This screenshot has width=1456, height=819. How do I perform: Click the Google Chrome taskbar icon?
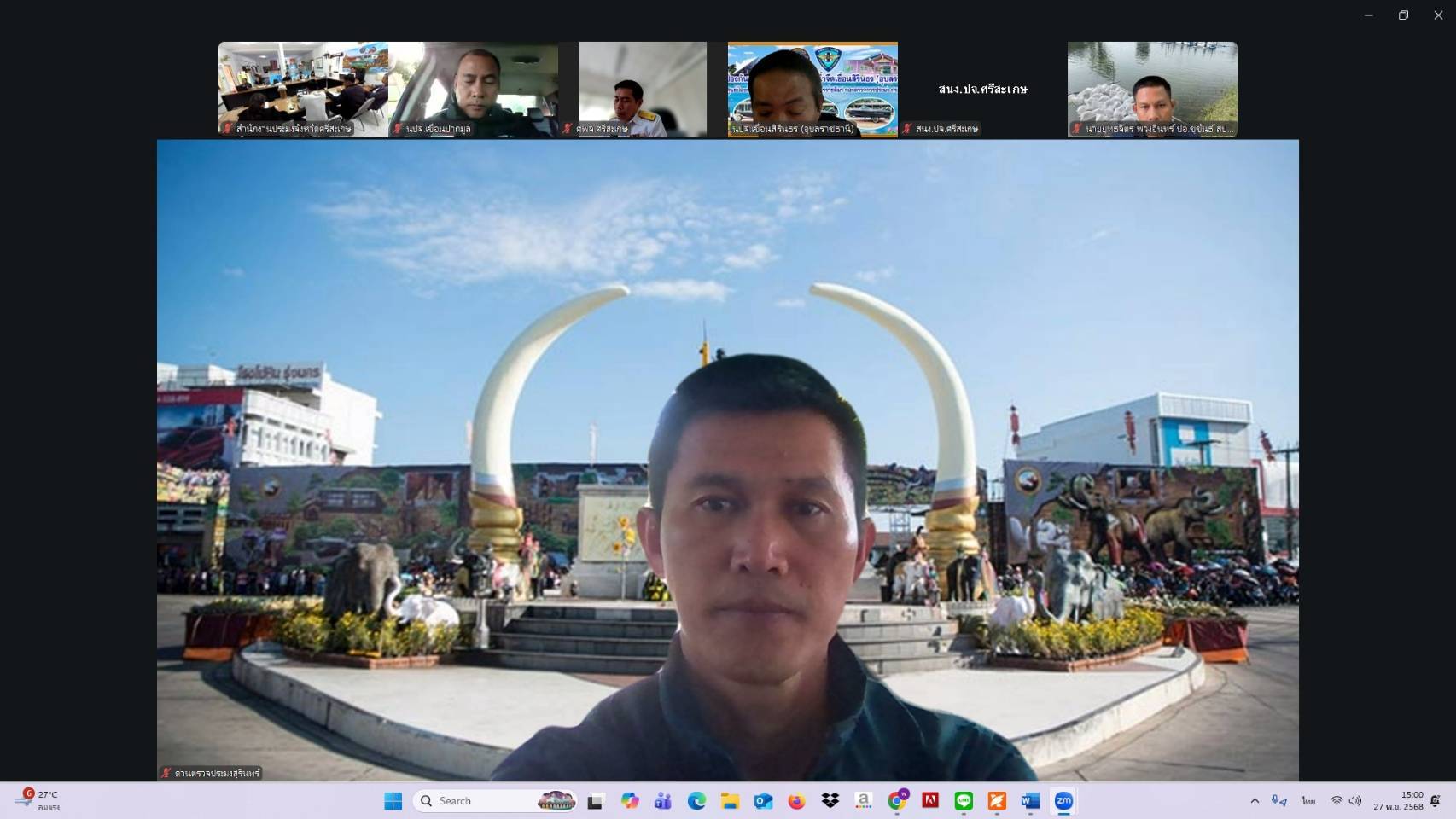tap(897, 801)
